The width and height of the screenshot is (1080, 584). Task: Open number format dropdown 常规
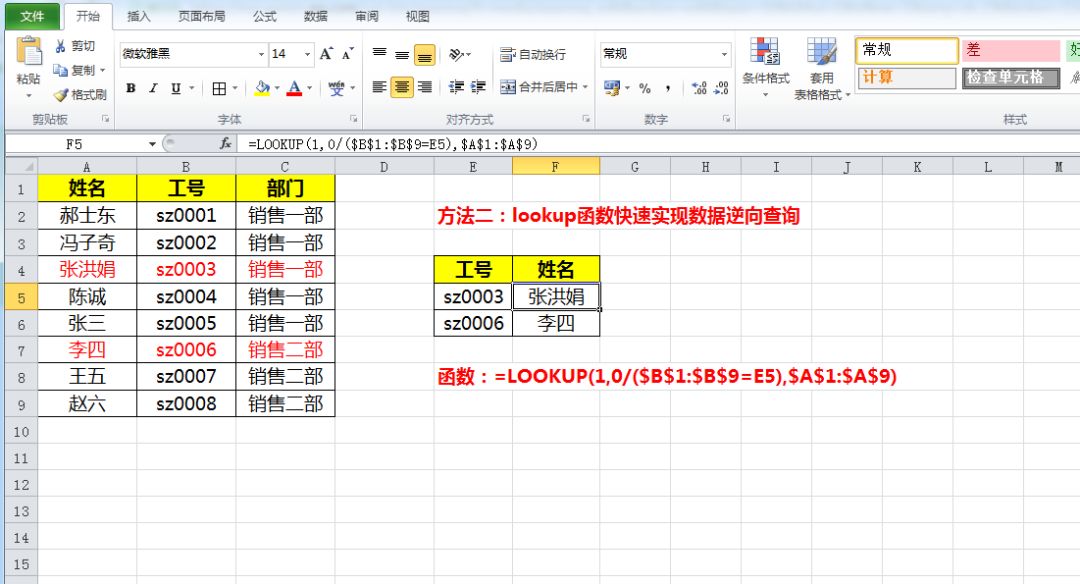724,54
